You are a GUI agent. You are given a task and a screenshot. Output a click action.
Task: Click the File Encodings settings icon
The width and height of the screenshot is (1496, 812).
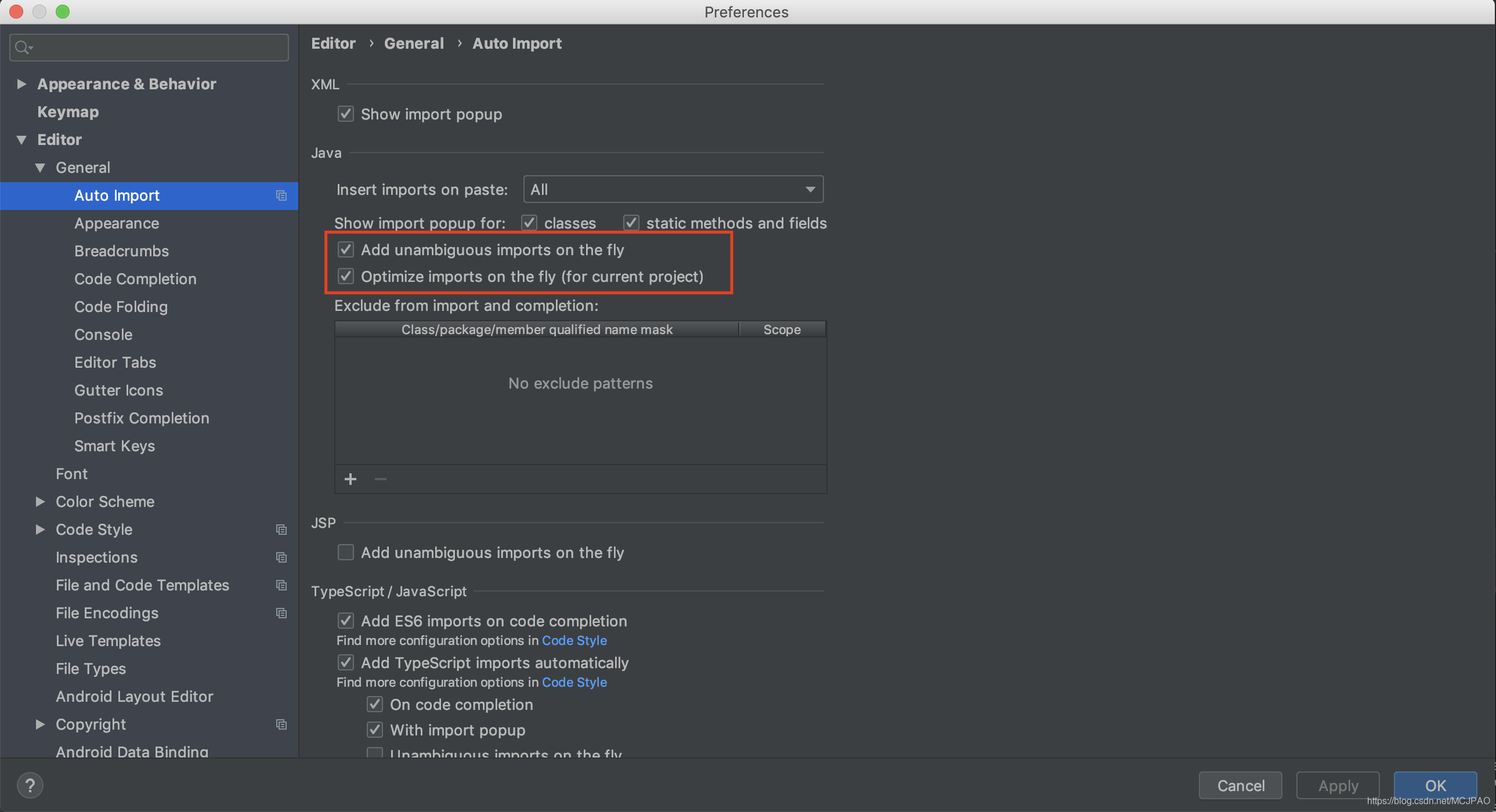tap(281, 612)
